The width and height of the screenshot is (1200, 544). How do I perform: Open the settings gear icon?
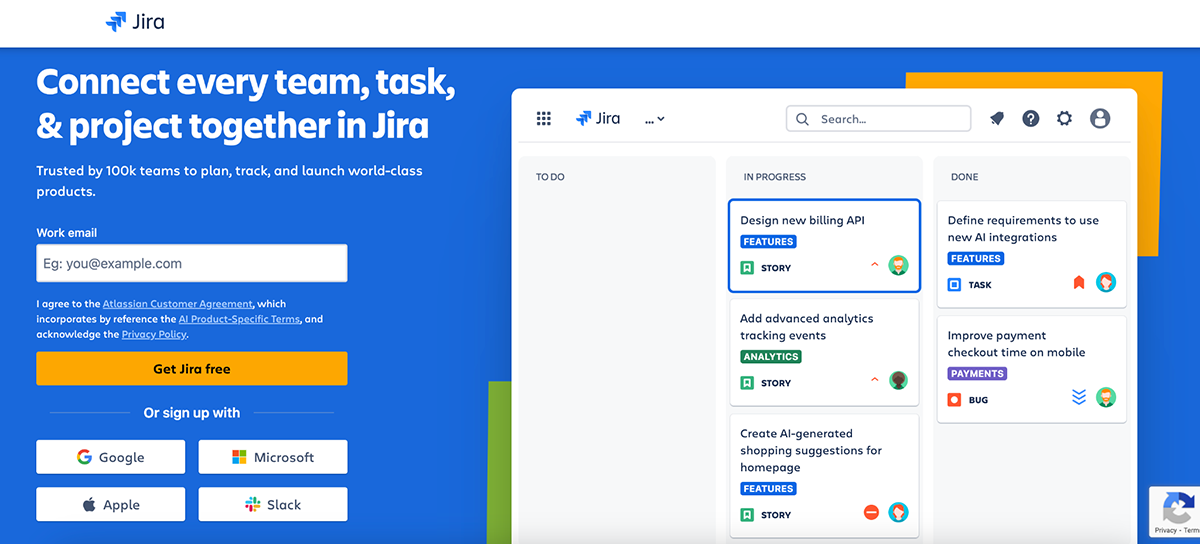coord(1064,119)
